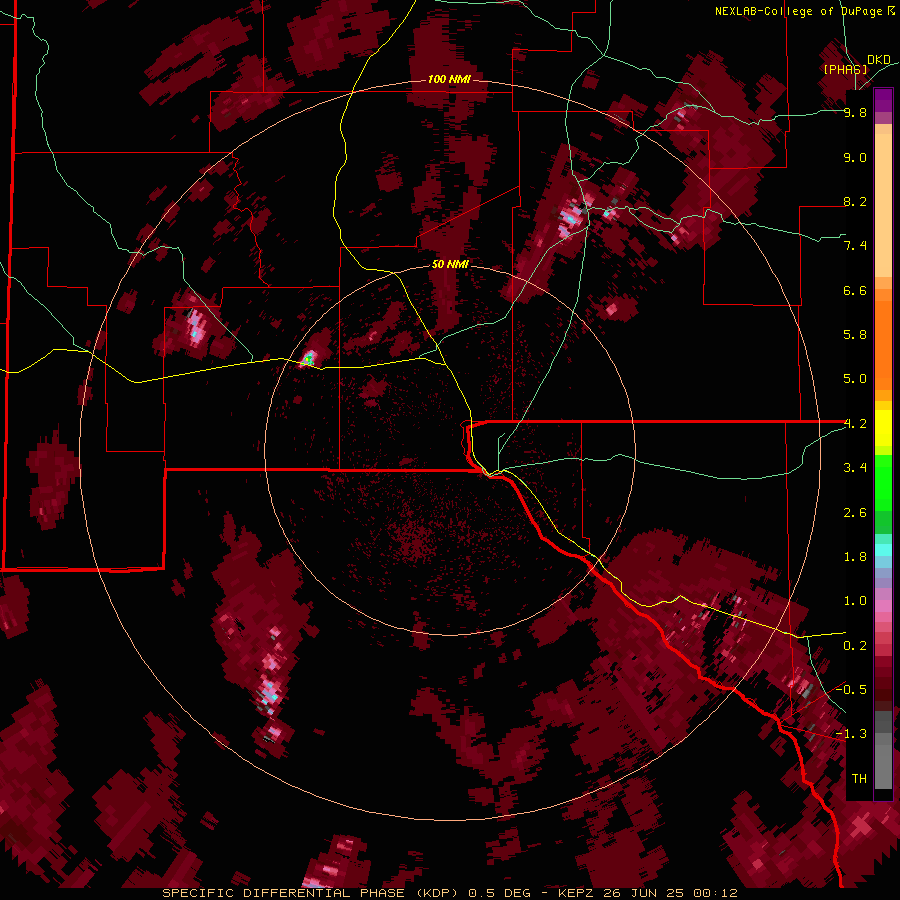Pick the yellow segment of the color bar
The height and width of the screenshot is (900, 900).
883,428
